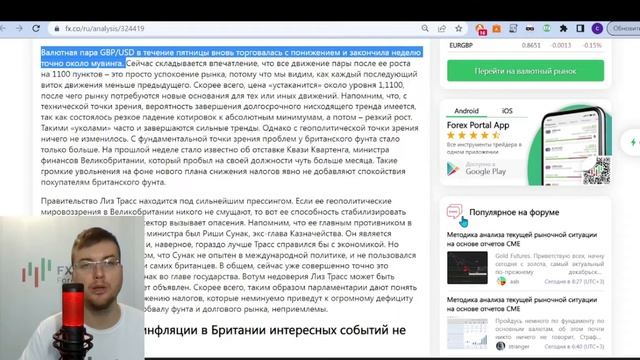This screenshot has width=640, height=360.
Task: Open the orange extension icon
Action: click(x=496, y=28)
